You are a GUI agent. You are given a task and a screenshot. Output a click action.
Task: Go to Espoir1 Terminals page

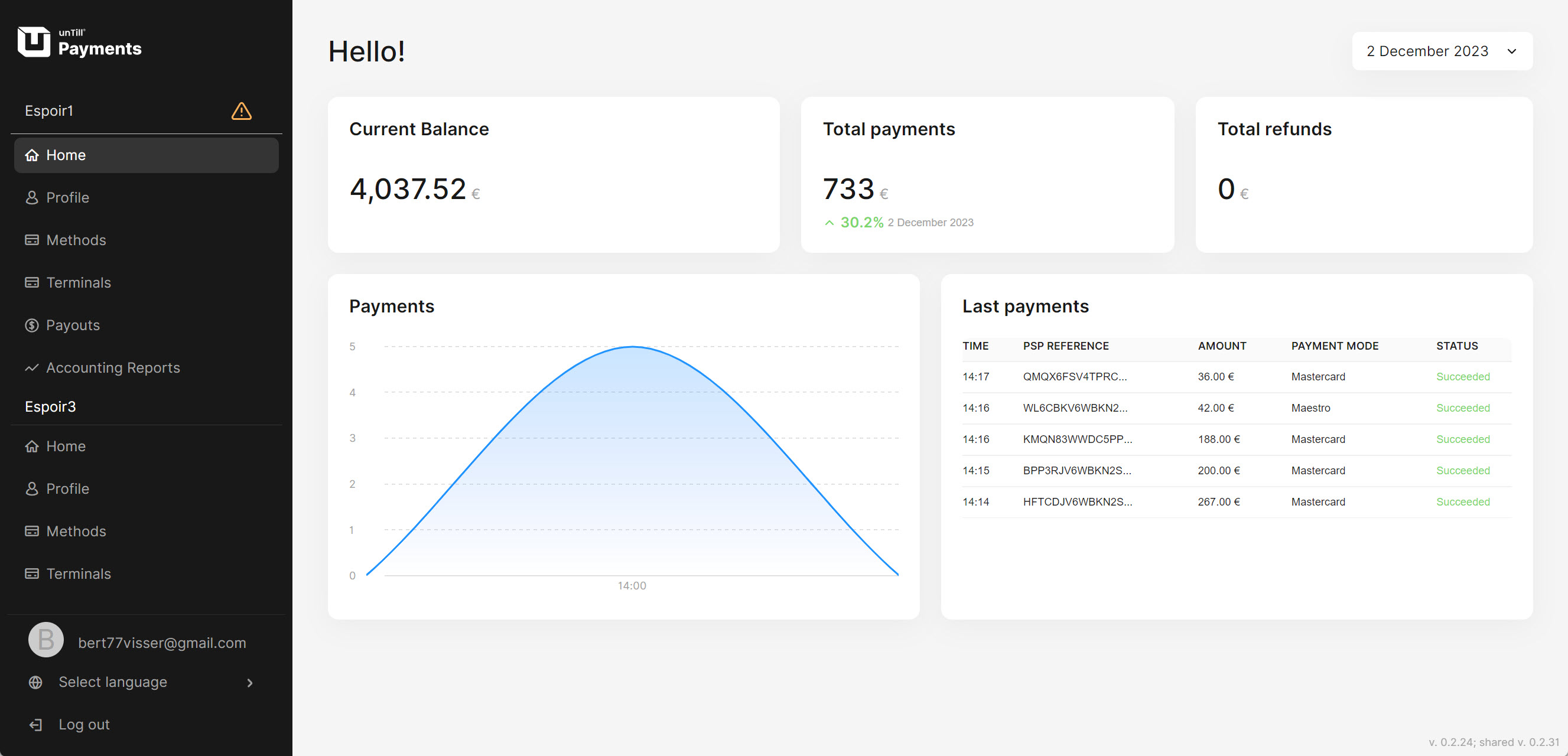coord(79,283)
